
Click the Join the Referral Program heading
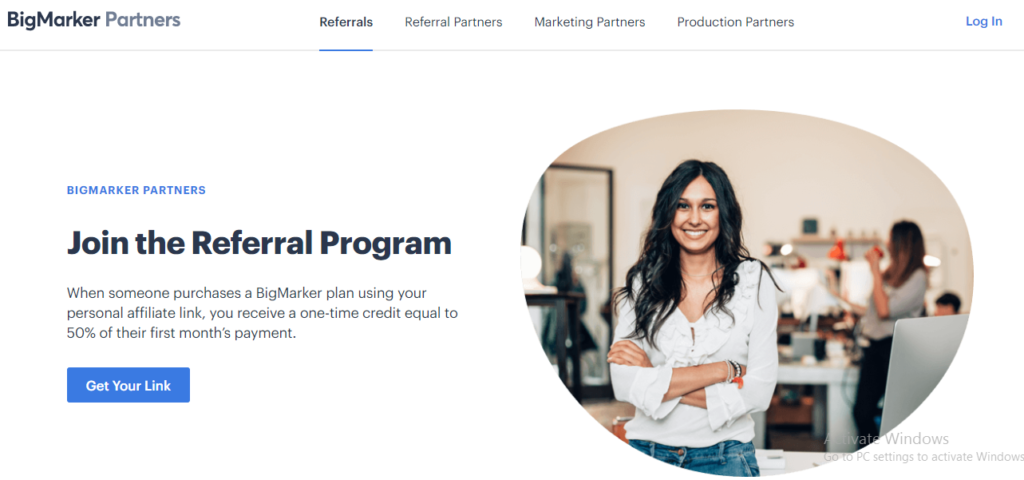[259, 243]
